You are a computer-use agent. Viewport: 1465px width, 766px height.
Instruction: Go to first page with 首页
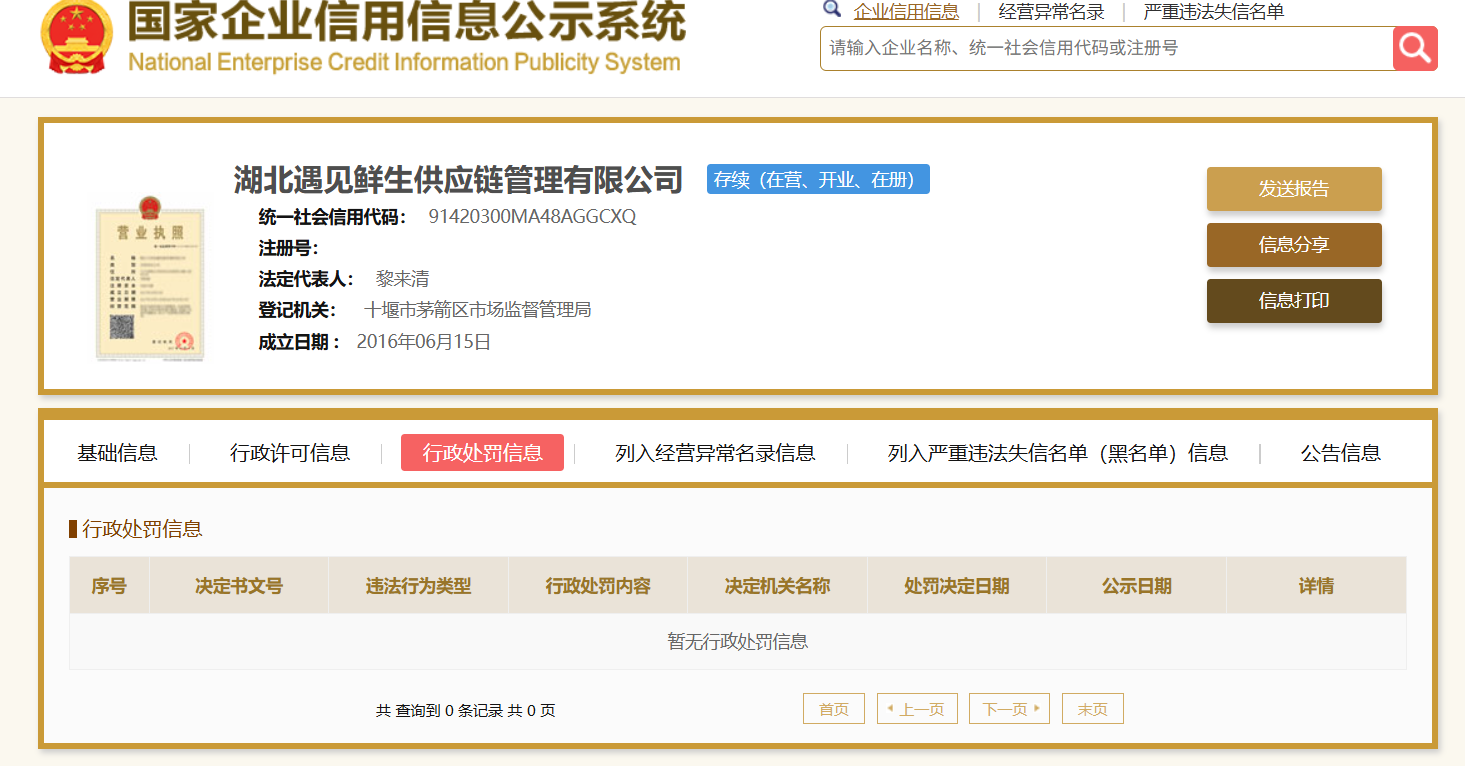tap(834, 709)
